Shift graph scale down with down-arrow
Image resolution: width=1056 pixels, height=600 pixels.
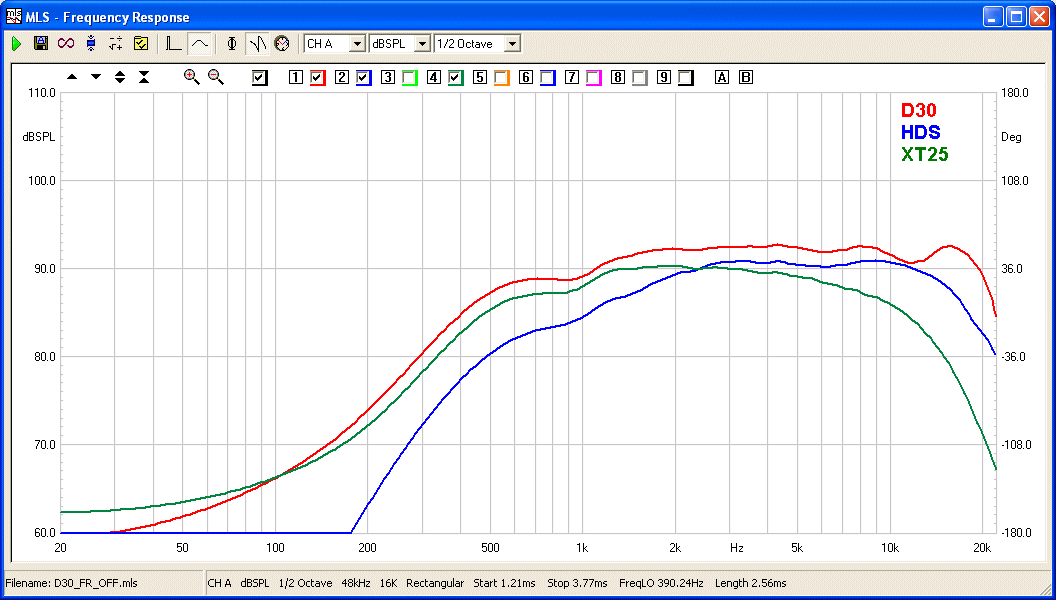(96, 77)
